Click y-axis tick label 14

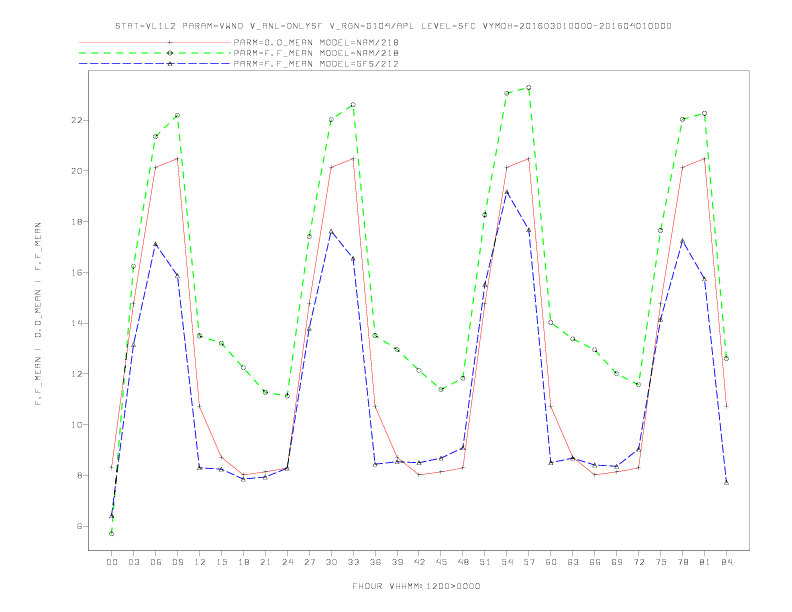point(77,323)
